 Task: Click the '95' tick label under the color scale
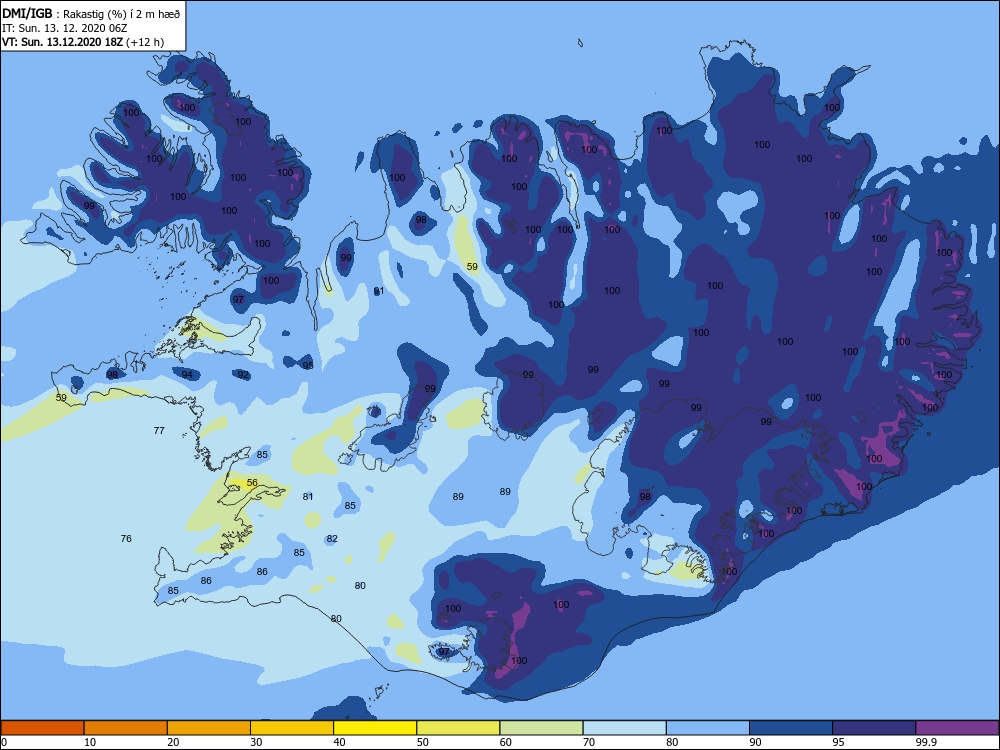(839, 742)
